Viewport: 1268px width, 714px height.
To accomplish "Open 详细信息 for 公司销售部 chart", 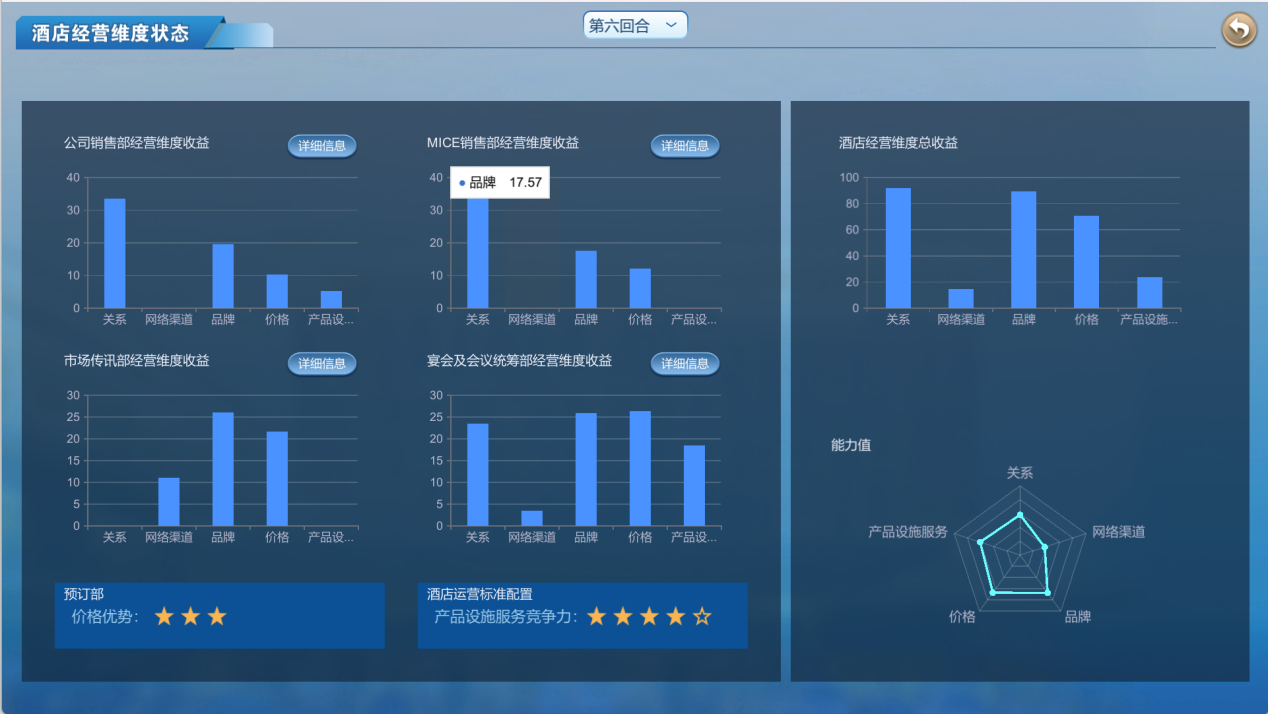I will pyautogui.click(x=322, y=146).
